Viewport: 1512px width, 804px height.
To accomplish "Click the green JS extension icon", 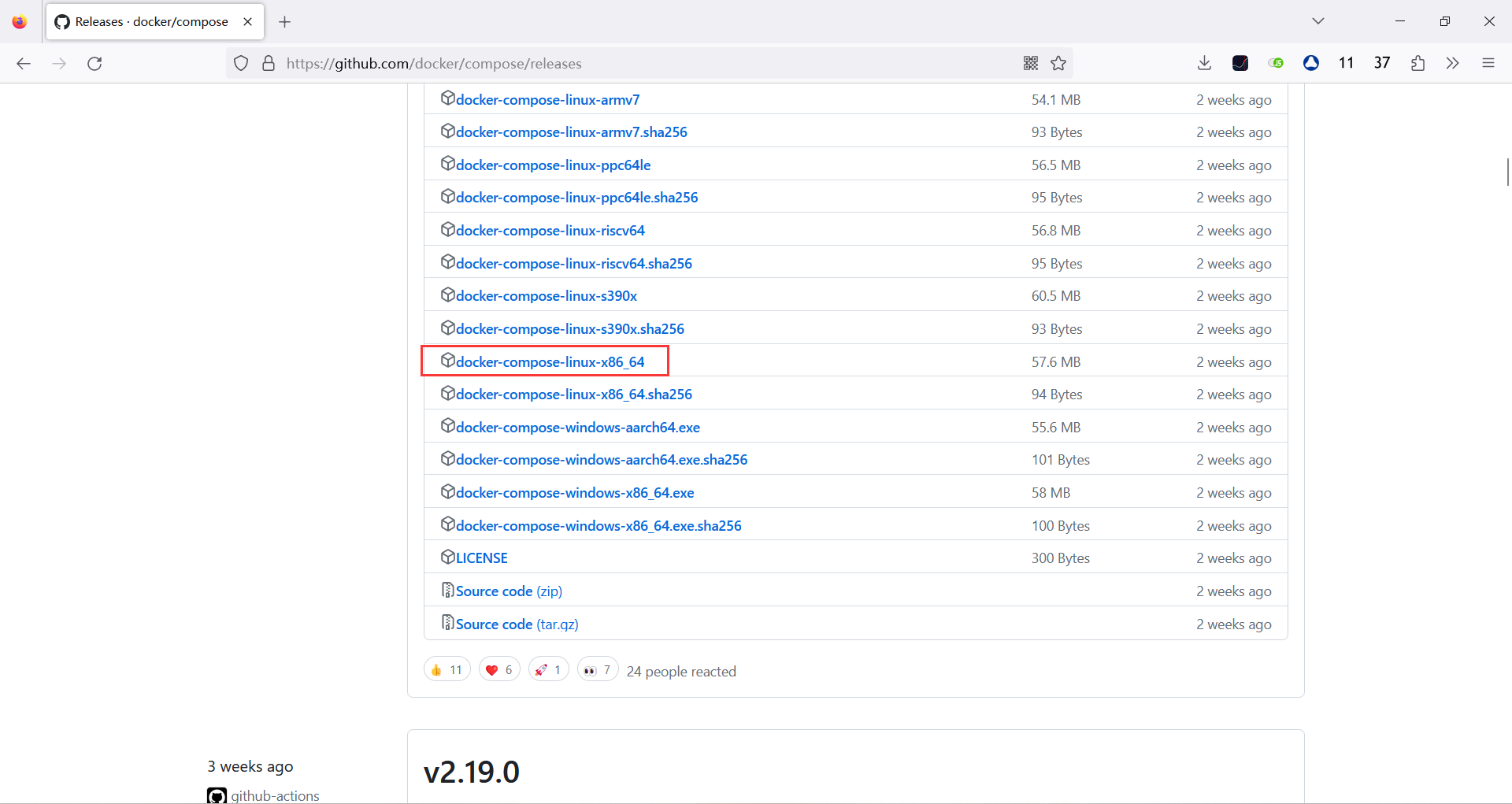I will pyautogui.click(x=1276, y=63).
